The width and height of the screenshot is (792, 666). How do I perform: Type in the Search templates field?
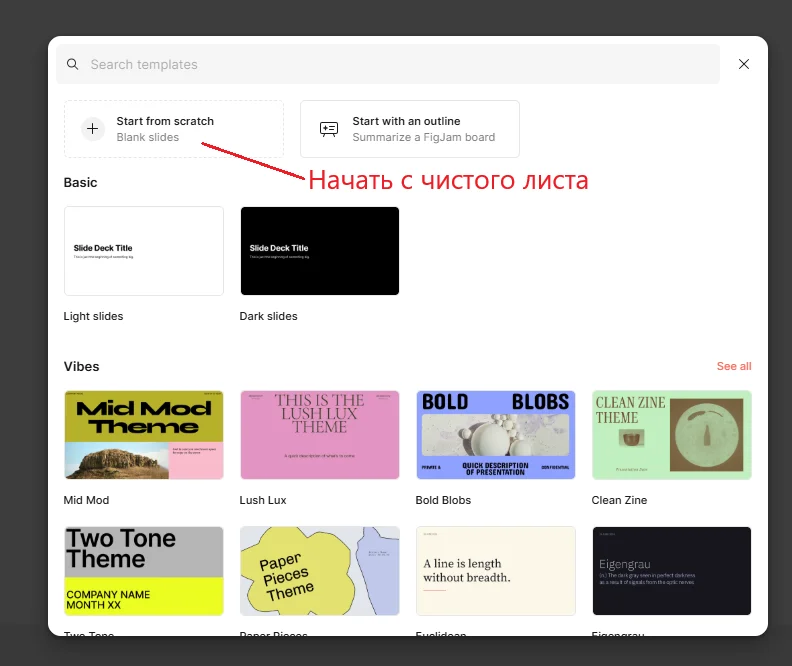pyautogui.click(x=400, y=64)
